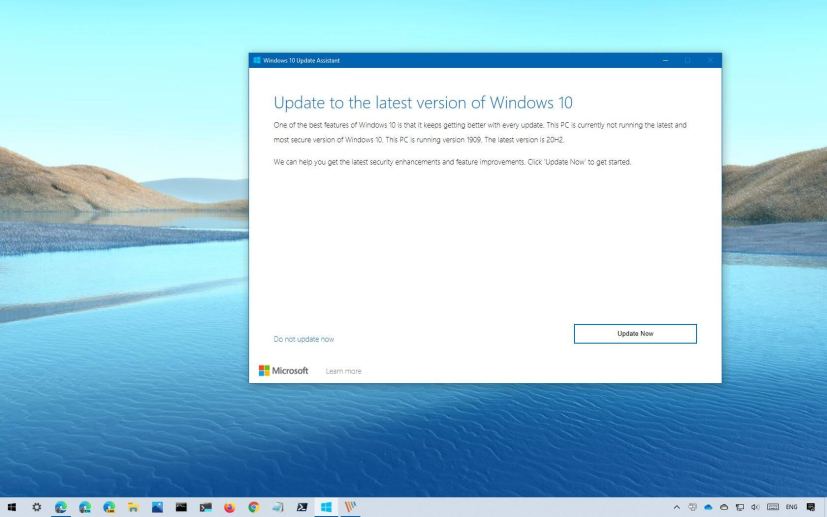Launch Microsoft Edge Dev from taskbar
The height and width of the screenshot is (517, 827).
(x=85, y=507)
